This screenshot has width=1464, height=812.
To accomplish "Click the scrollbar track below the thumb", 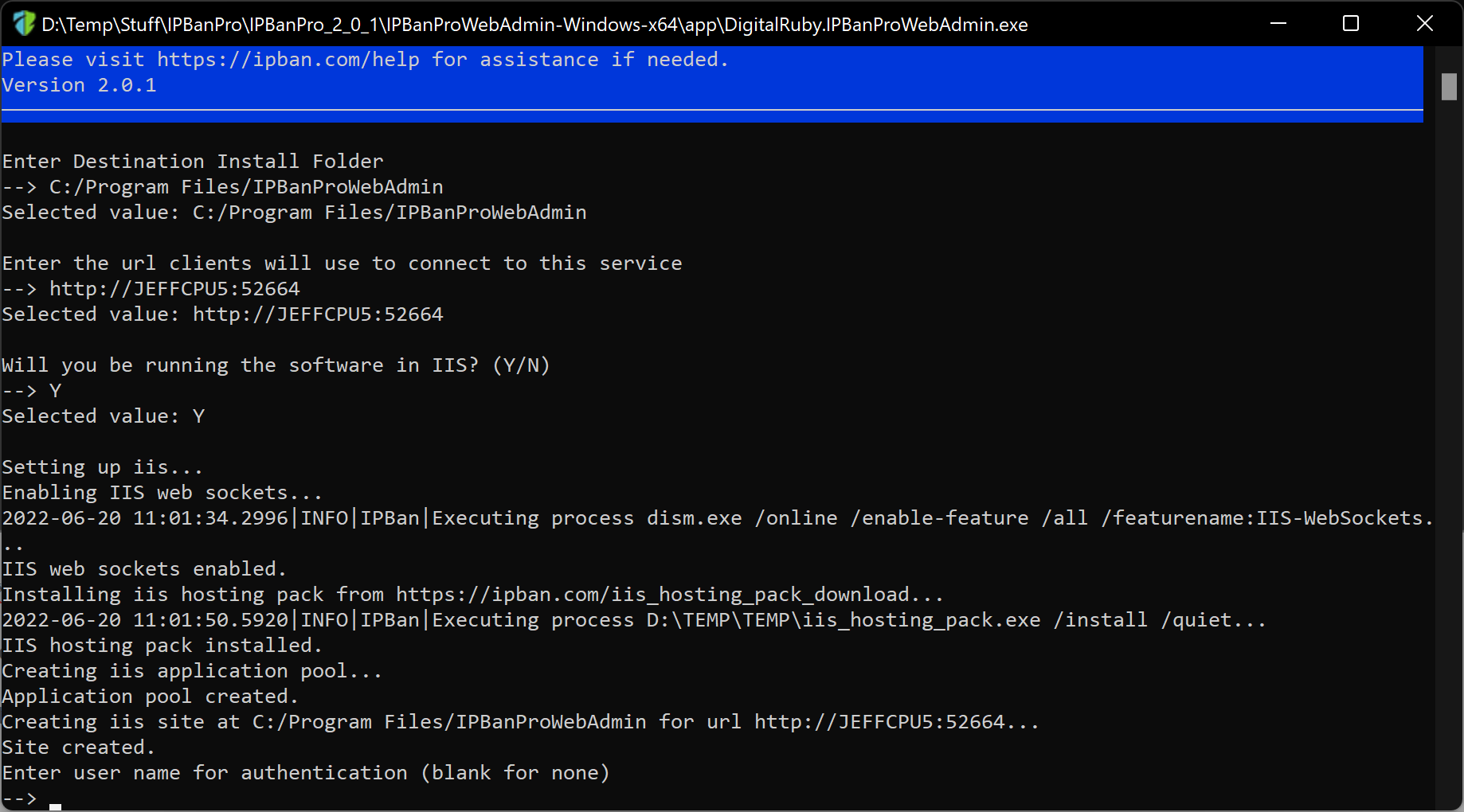I will coord(1449,454).
